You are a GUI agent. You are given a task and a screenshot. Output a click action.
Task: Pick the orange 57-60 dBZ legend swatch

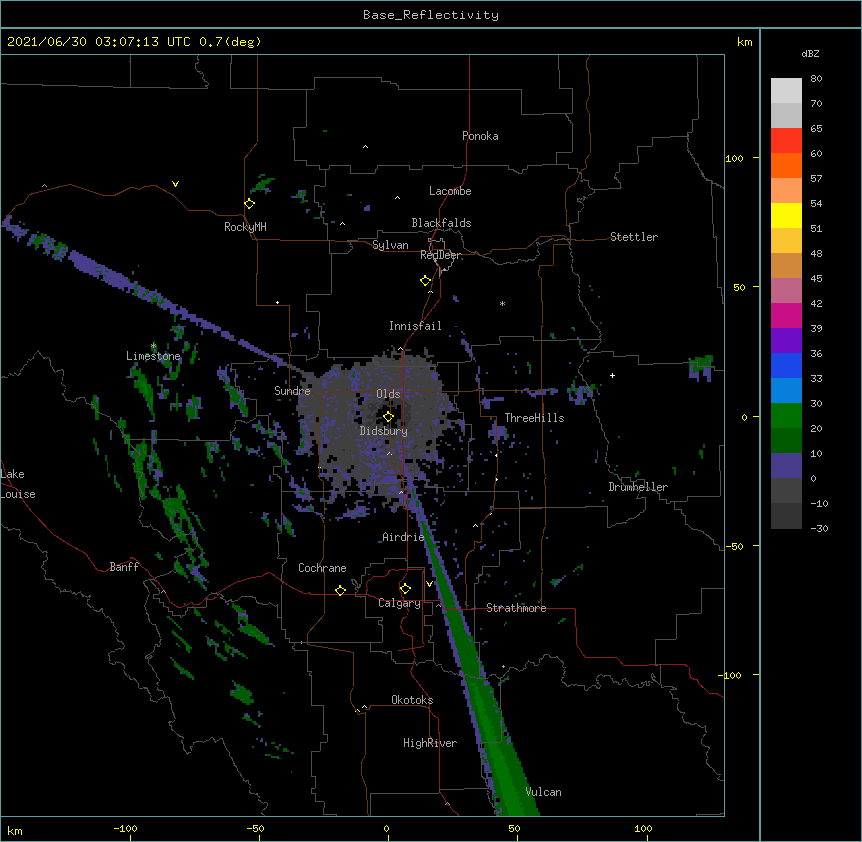pyautogui.click(x=786, y=165)
